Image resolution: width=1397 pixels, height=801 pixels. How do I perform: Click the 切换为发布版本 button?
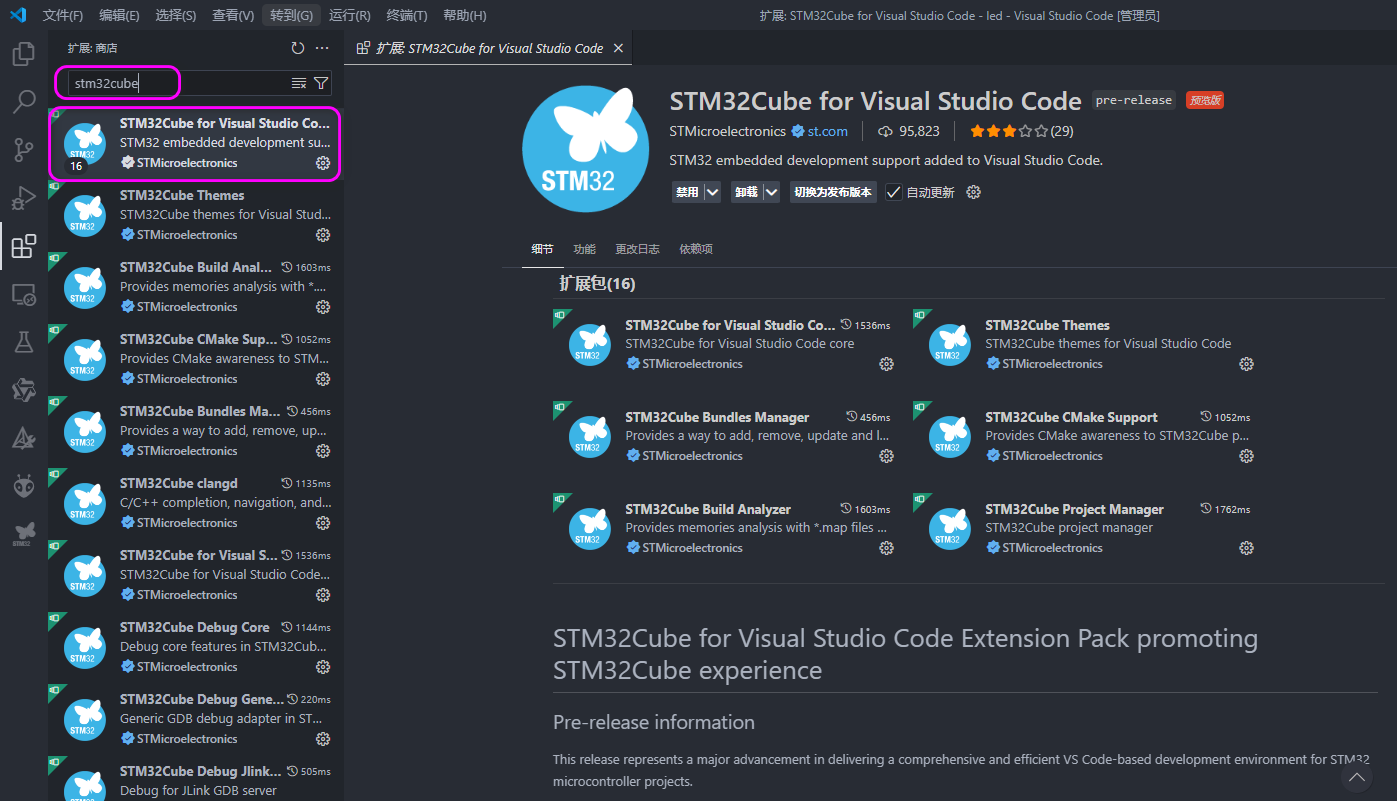coord(833,192)
